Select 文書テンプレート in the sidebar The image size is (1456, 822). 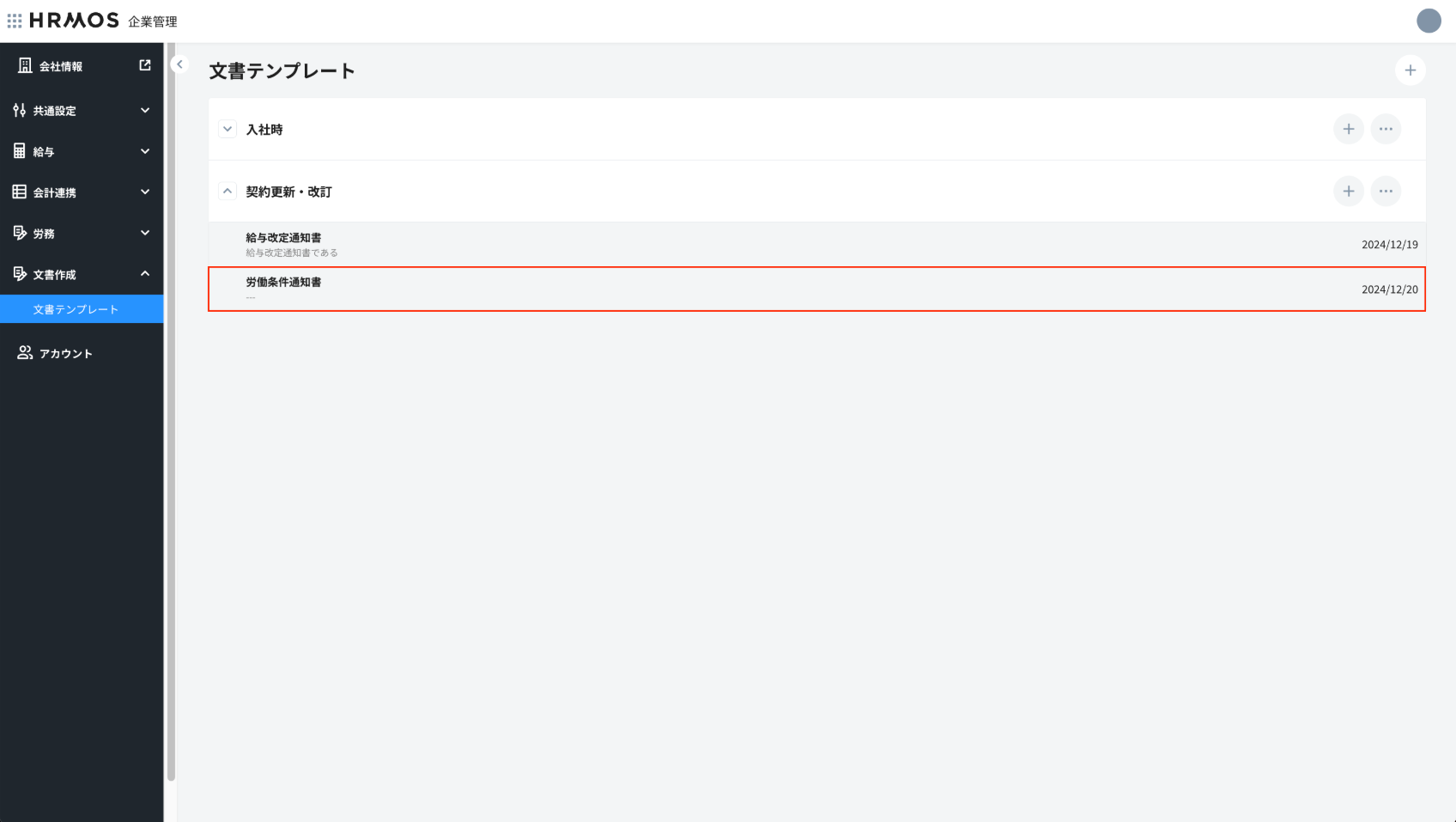click(x=76, y=309)
